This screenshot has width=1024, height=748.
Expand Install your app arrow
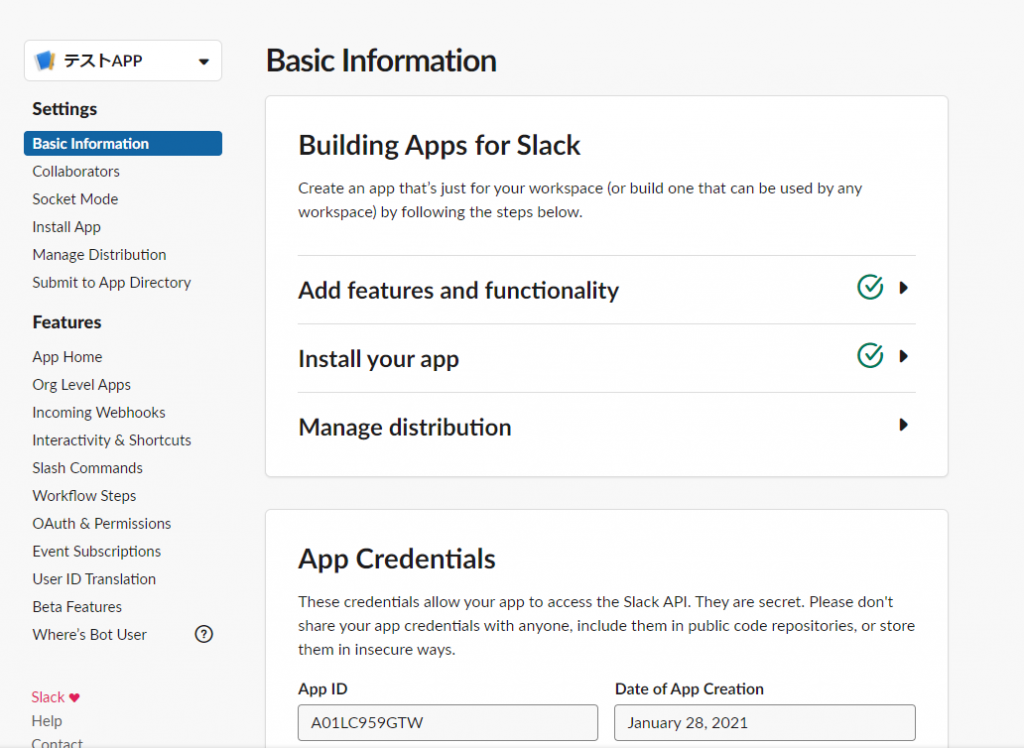click(x=904, y=356)
